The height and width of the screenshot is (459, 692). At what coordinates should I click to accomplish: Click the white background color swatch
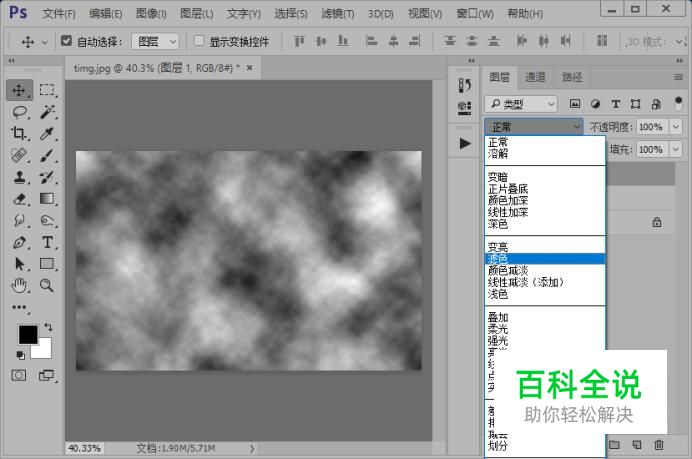[44, 351]
